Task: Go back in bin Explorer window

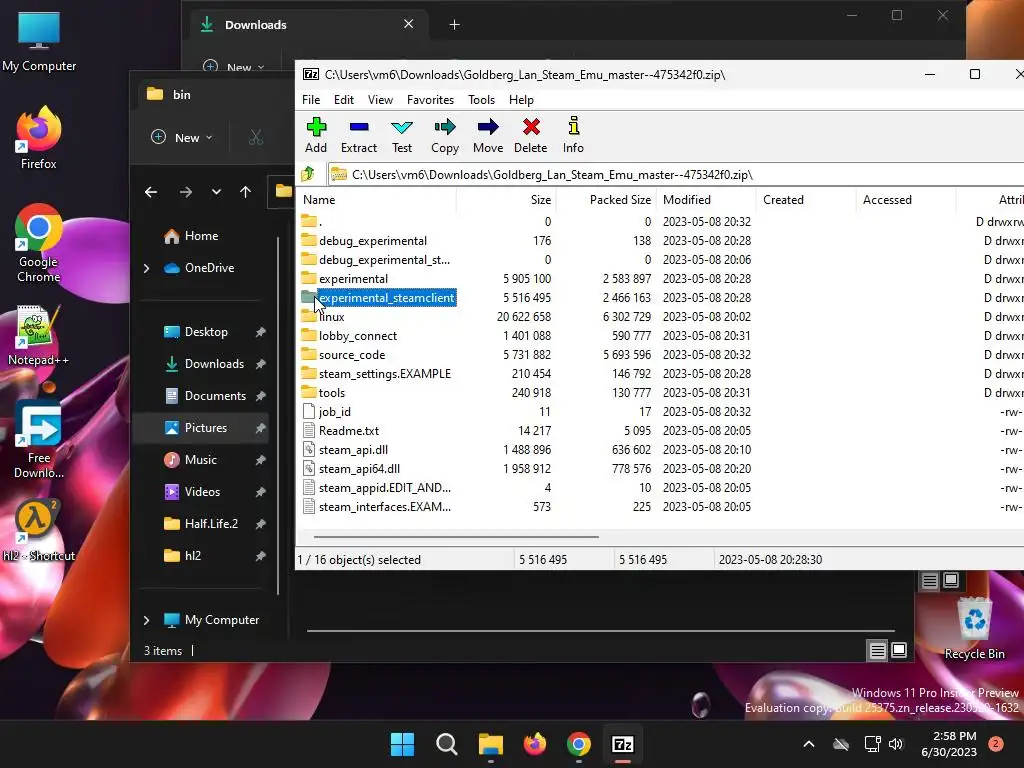Action: 151,192
